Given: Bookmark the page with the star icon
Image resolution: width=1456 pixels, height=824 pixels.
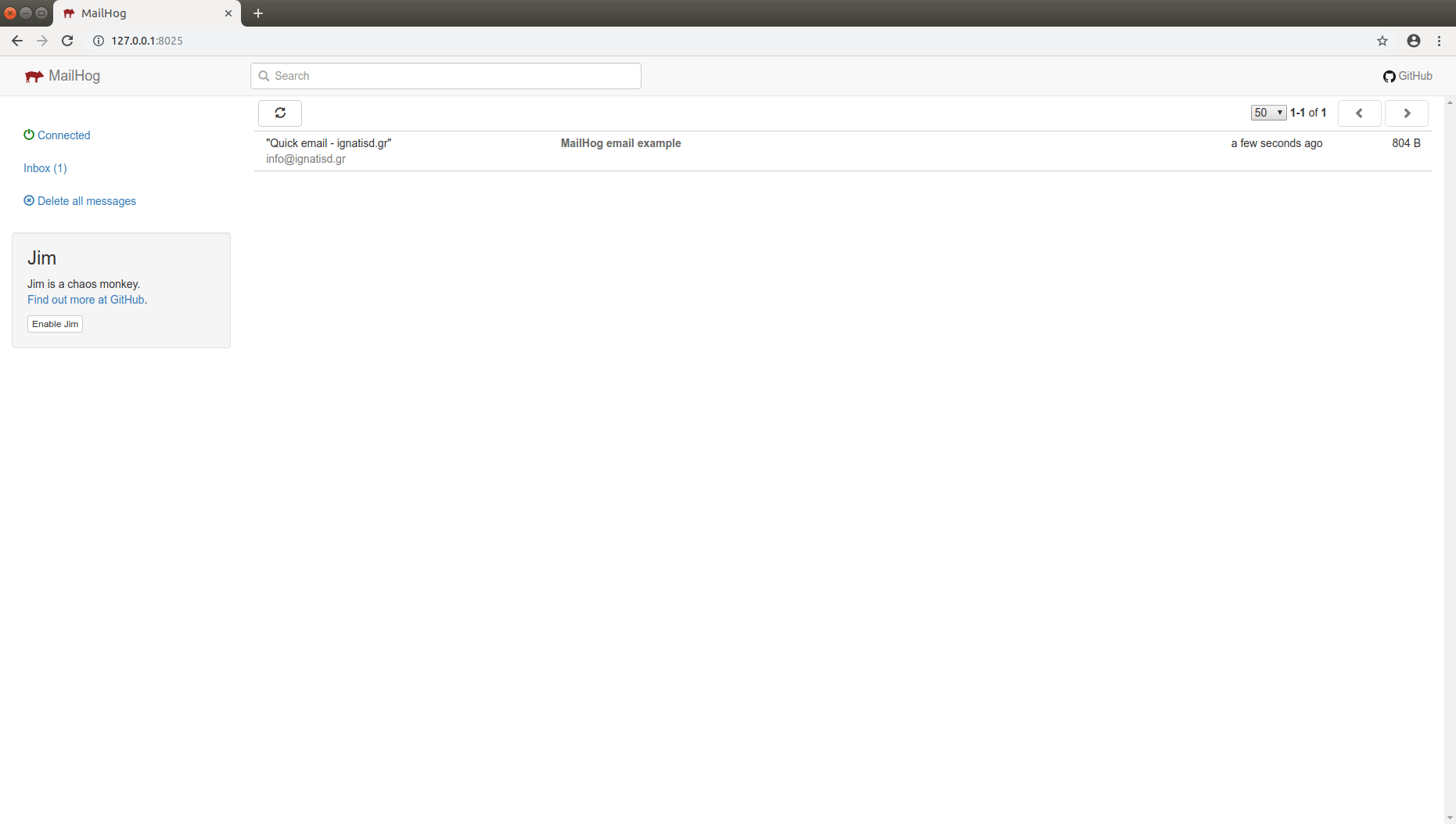Looking at the screenshot, I should (1382, 41).
